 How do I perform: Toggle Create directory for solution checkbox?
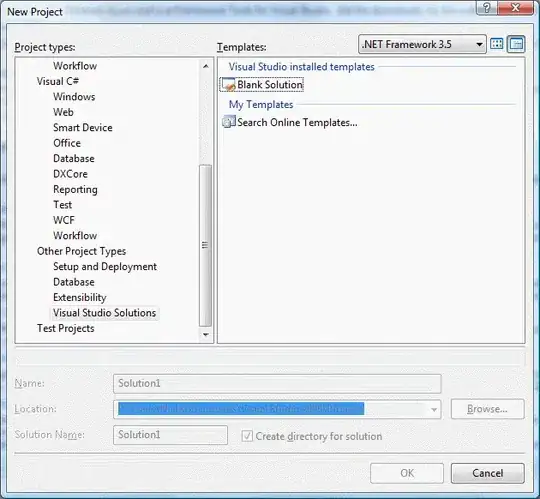(x=247, y=436)
